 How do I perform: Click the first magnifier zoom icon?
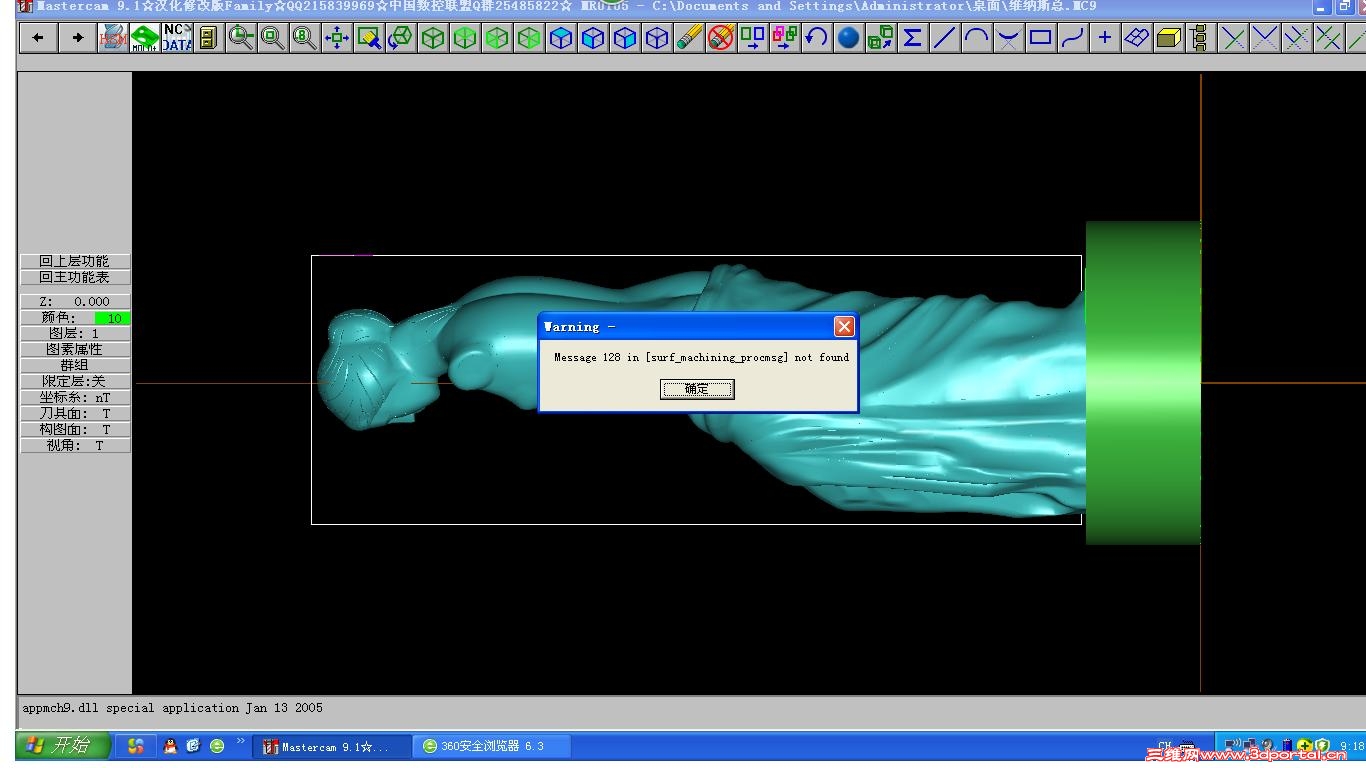tap(240, 38)
